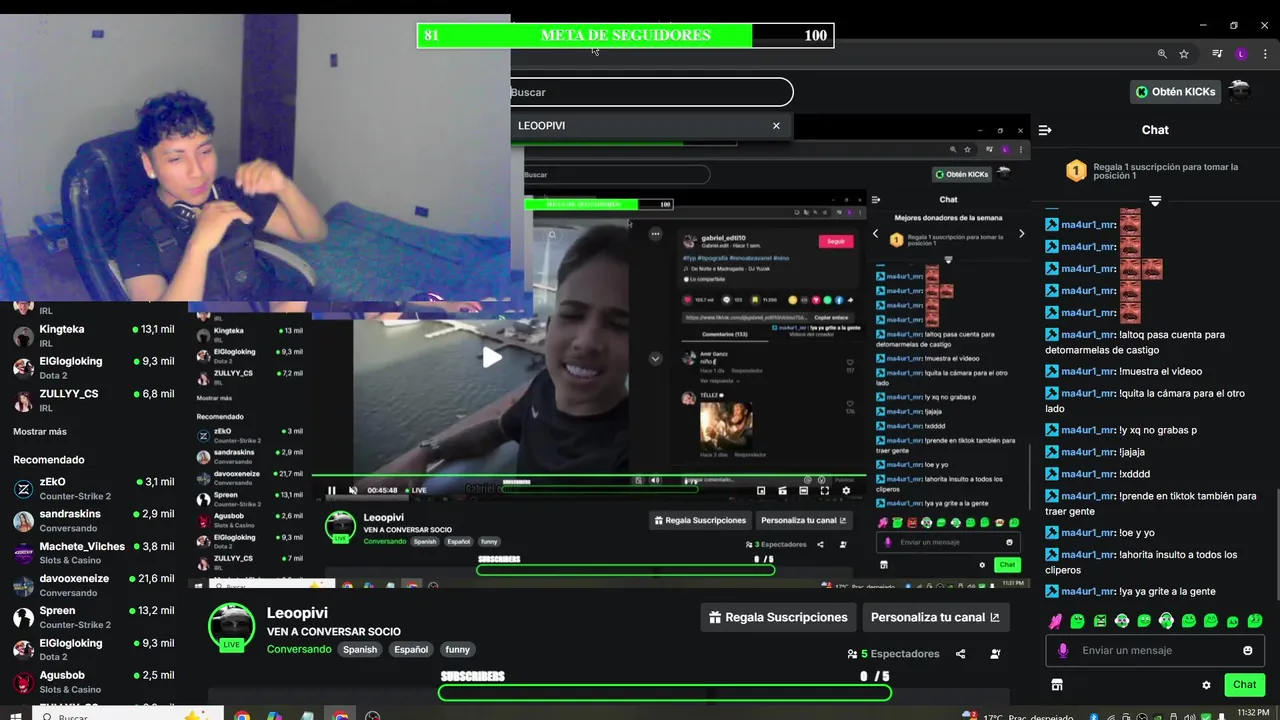This screenshot has width=1280, height=720.
Task: Click Personaliza tu canal button
Action: tap(935, 617)
